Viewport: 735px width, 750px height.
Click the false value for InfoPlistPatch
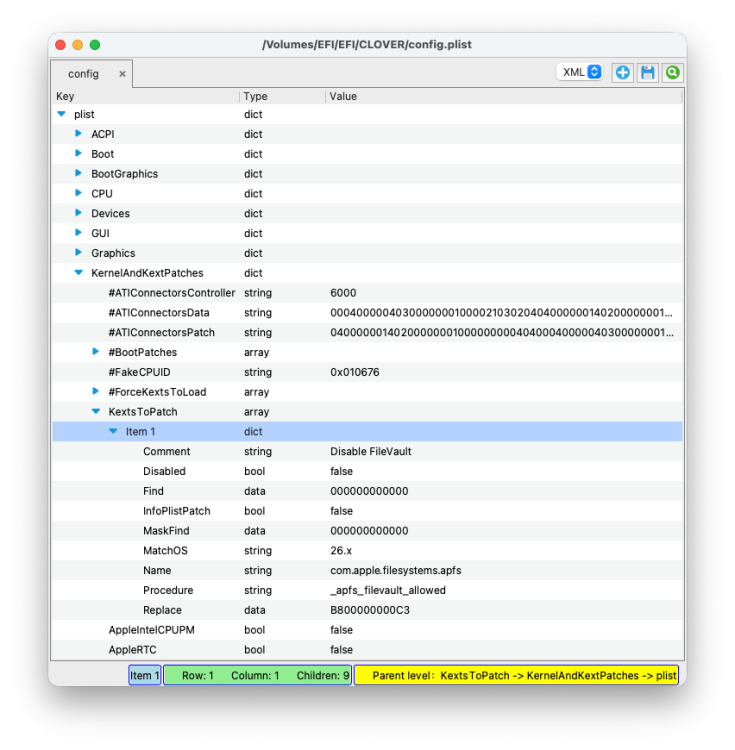coord(341,511)
